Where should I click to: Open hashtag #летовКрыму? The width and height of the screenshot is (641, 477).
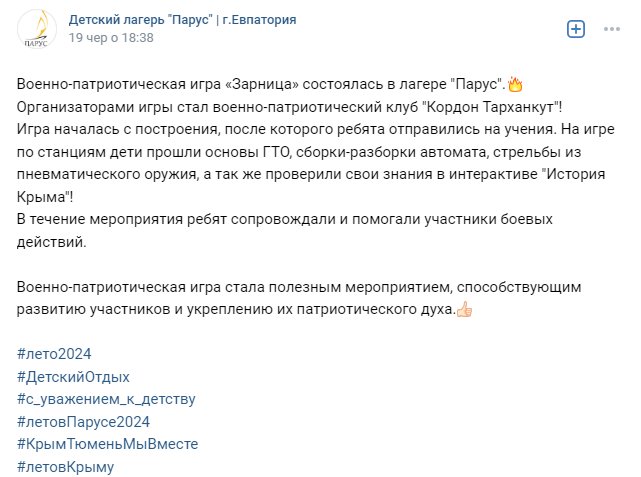[x=65, y=466]
